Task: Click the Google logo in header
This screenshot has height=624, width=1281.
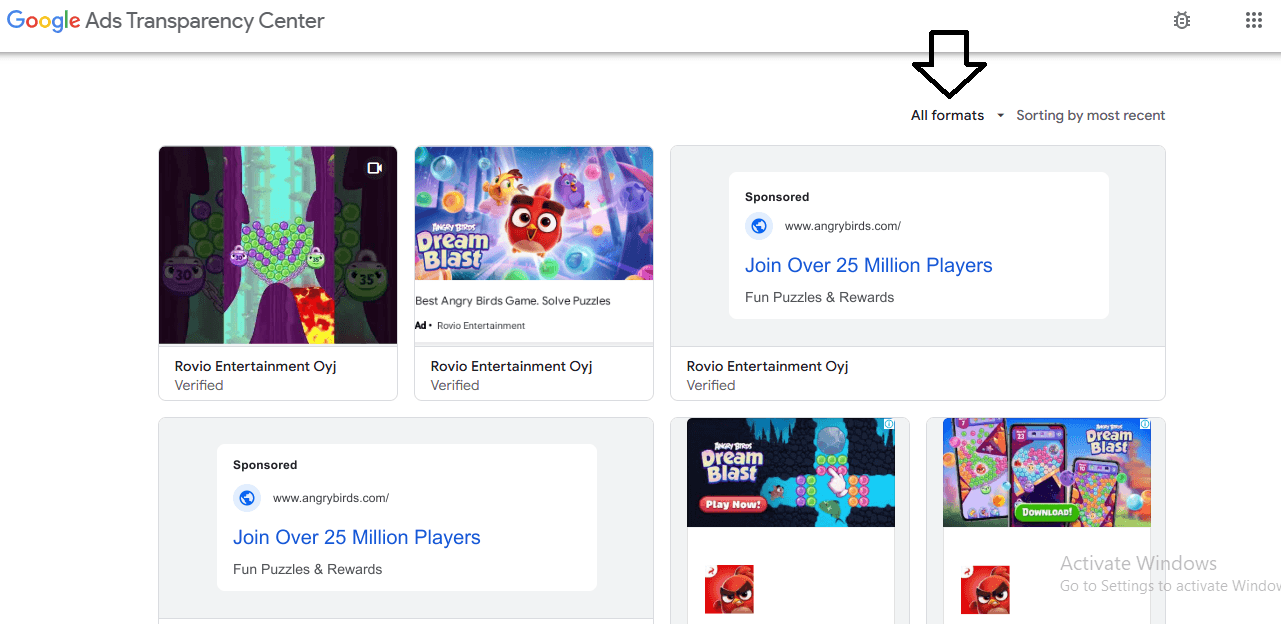Action: click(43, 21)
